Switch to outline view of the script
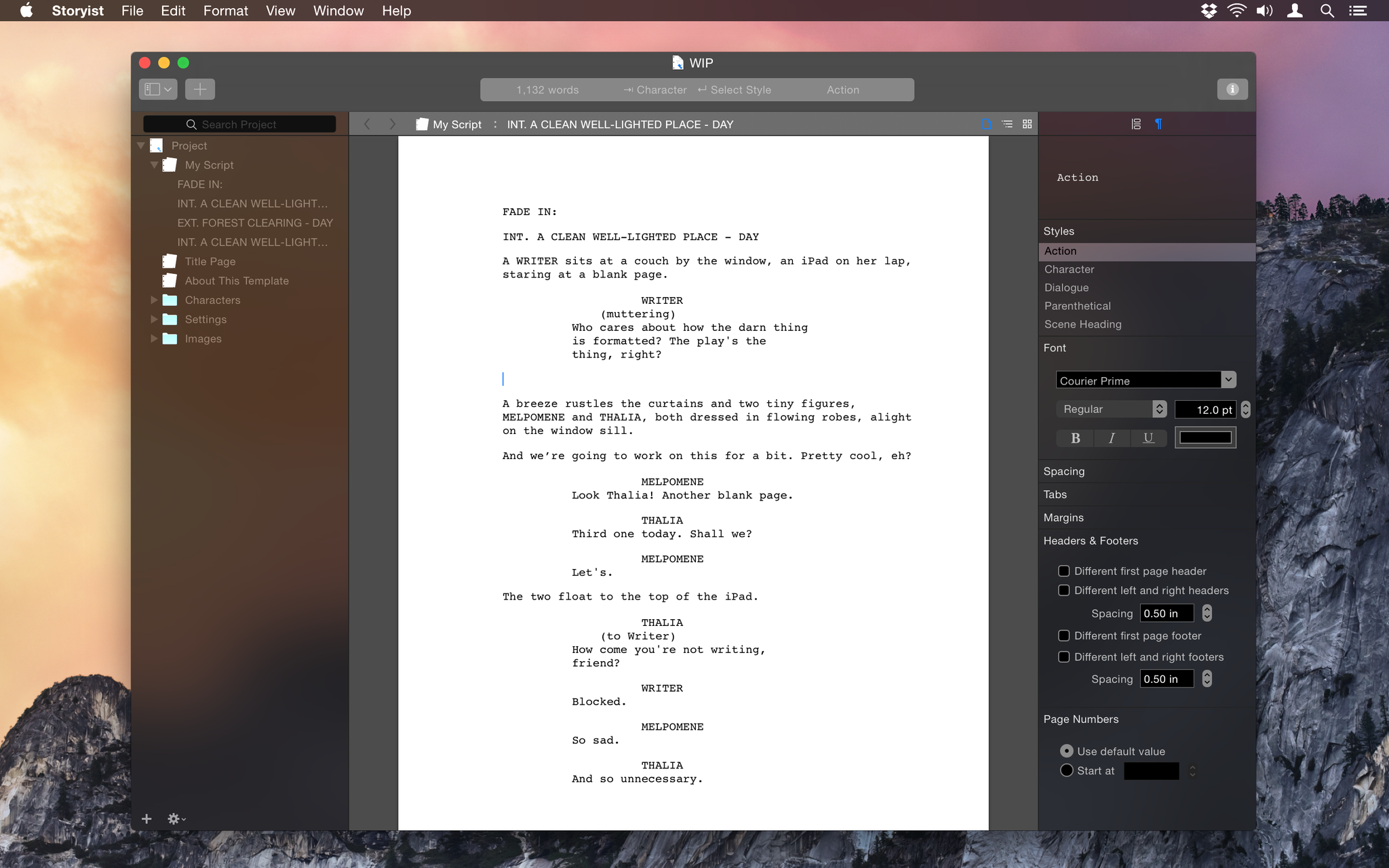1389x868 pixels. click(x=1007, y=124)
